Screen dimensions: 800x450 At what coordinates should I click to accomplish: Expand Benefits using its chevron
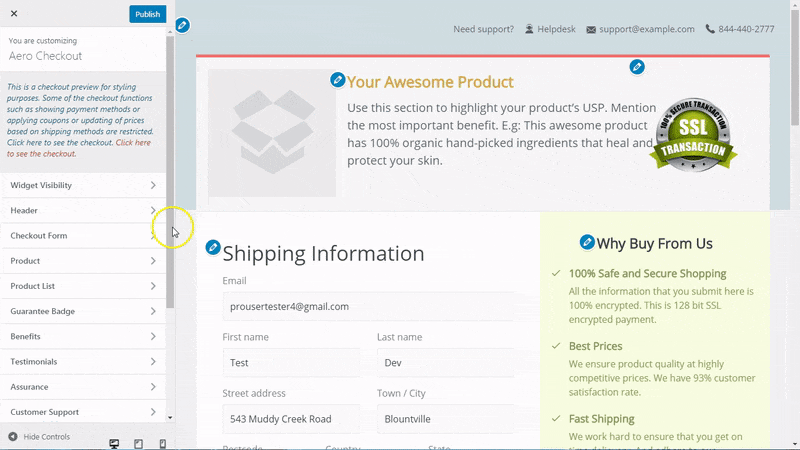(153, 336)
